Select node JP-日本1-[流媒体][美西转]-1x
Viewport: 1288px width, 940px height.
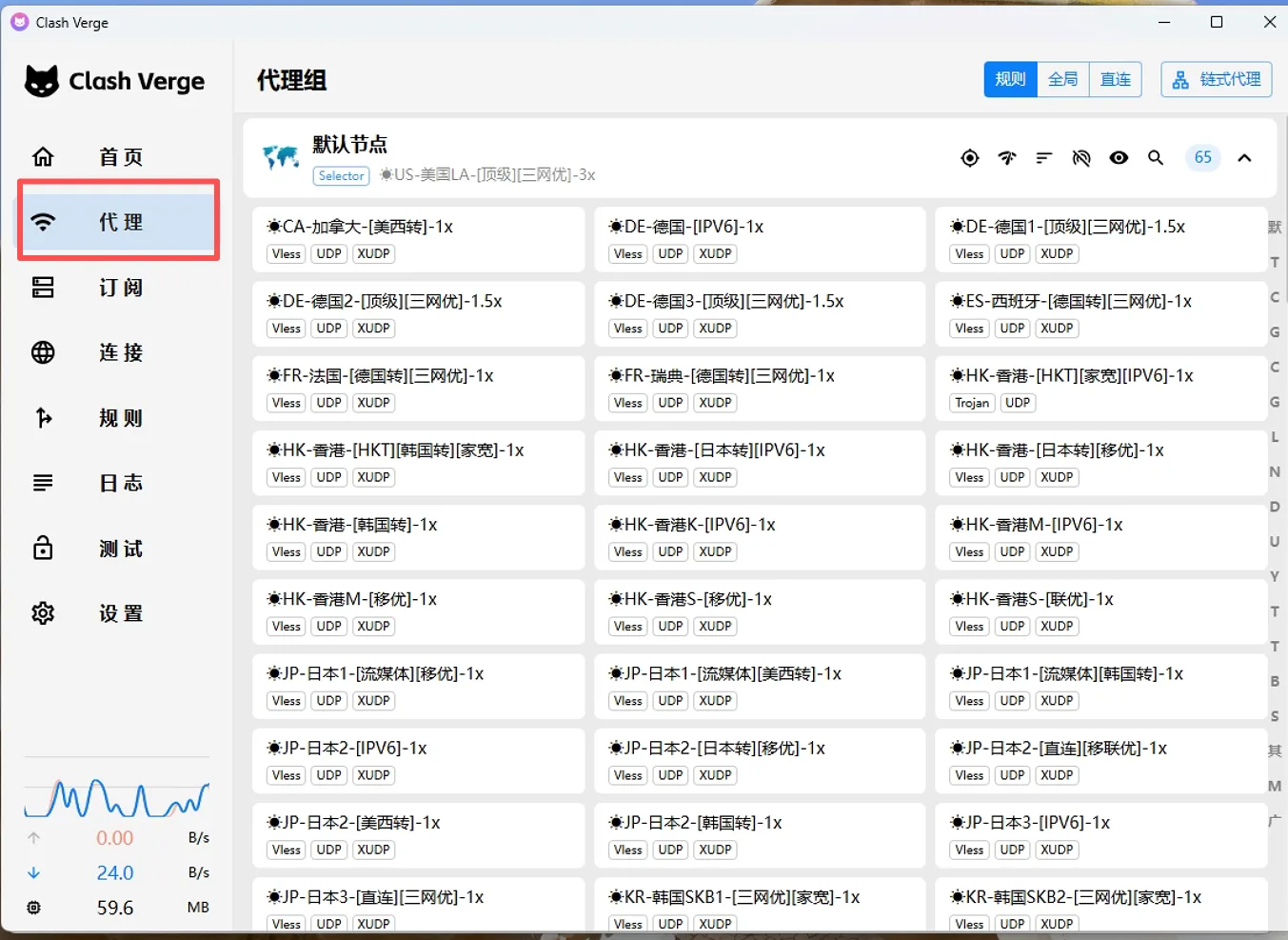760,686
